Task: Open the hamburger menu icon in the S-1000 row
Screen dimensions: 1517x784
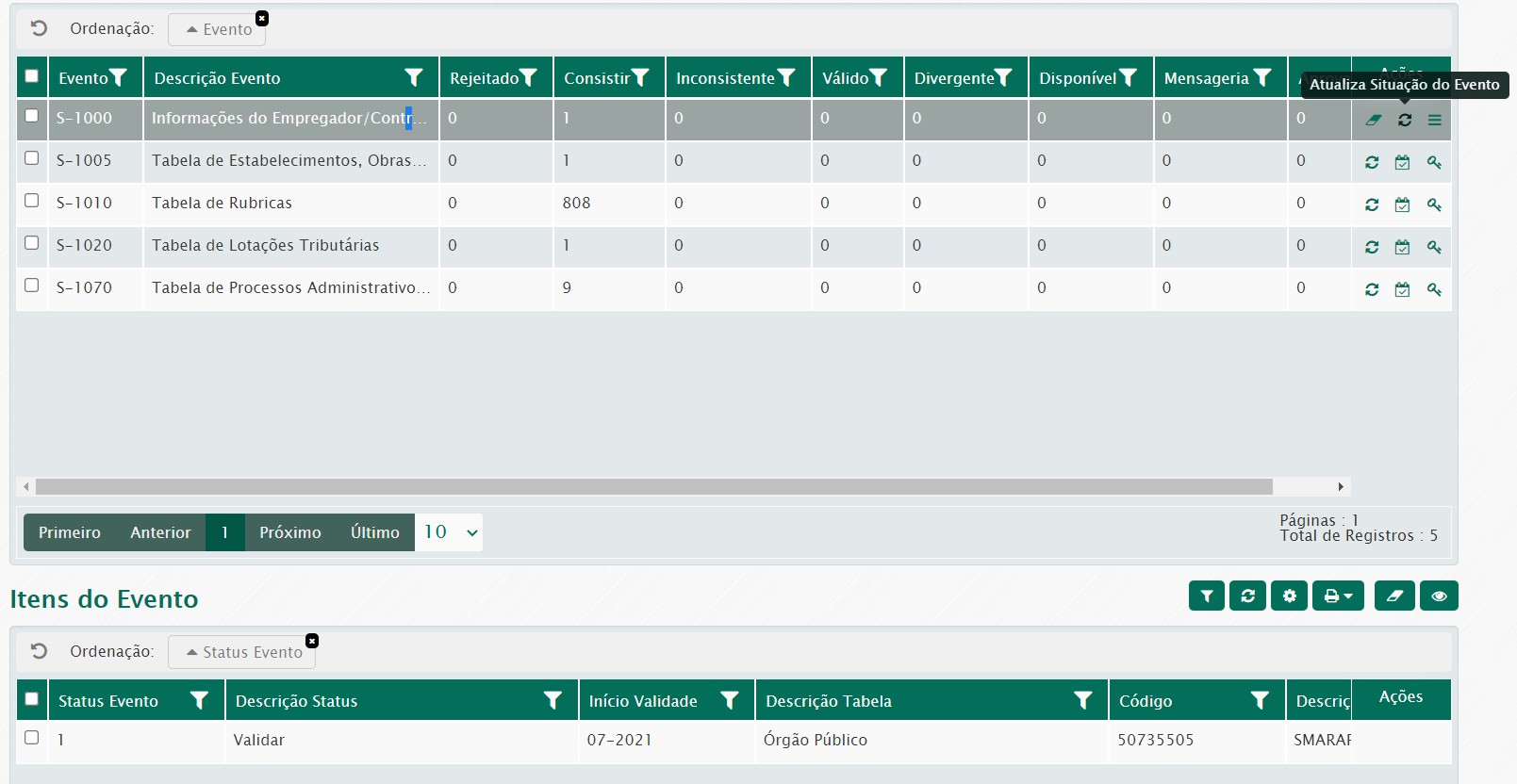Action: coord(1434,120)
